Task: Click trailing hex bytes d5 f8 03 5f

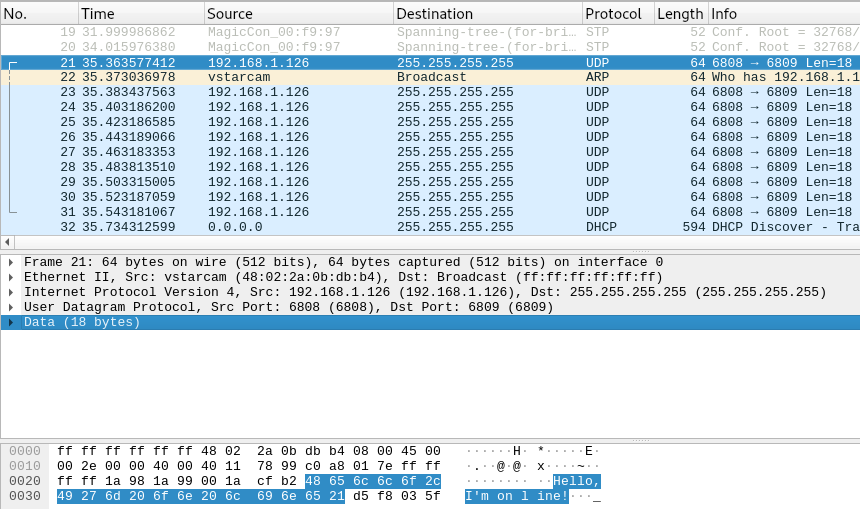Action: click(x=397, y=496)
